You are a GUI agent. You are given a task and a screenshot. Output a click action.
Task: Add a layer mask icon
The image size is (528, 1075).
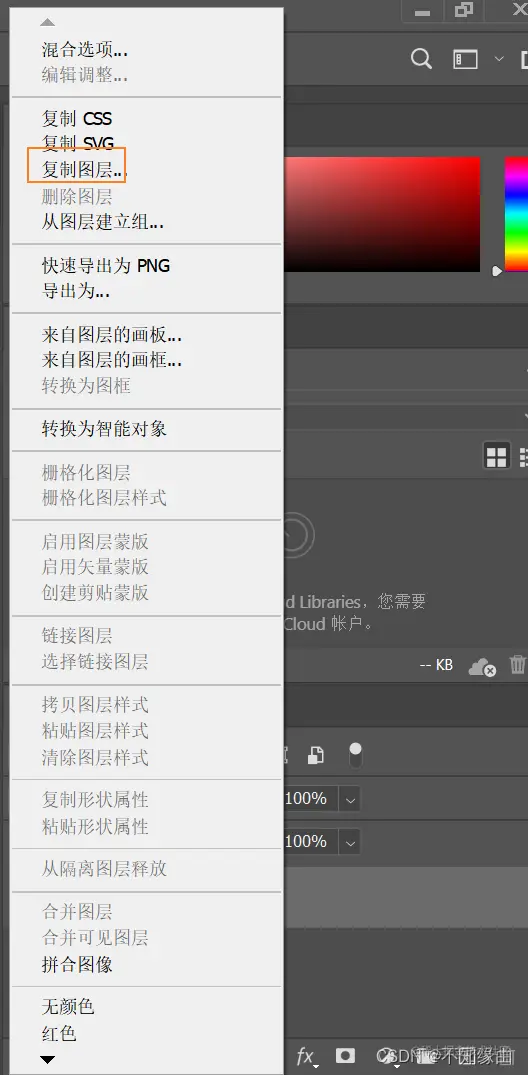click(345, 1055)
